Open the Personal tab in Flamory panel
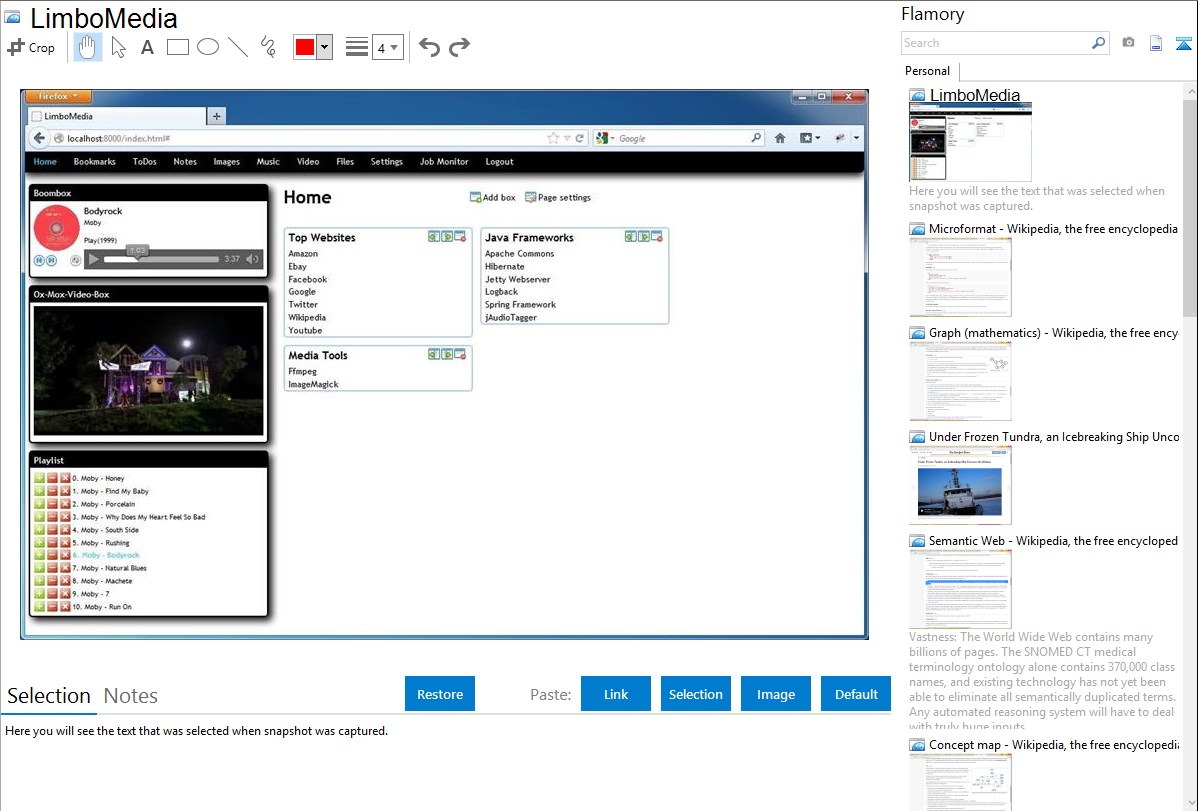The image size is (1198, 811). pos(927,71)
